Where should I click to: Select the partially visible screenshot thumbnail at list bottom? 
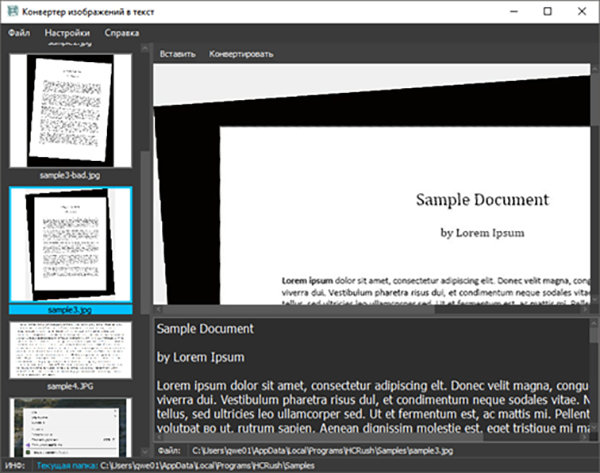[x=70, y=427]
